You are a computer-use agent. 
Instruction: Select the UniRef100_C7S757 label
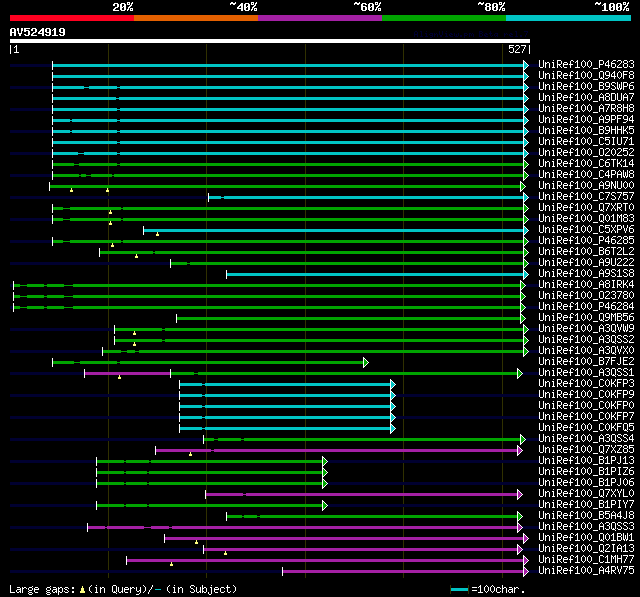[586, 196]
